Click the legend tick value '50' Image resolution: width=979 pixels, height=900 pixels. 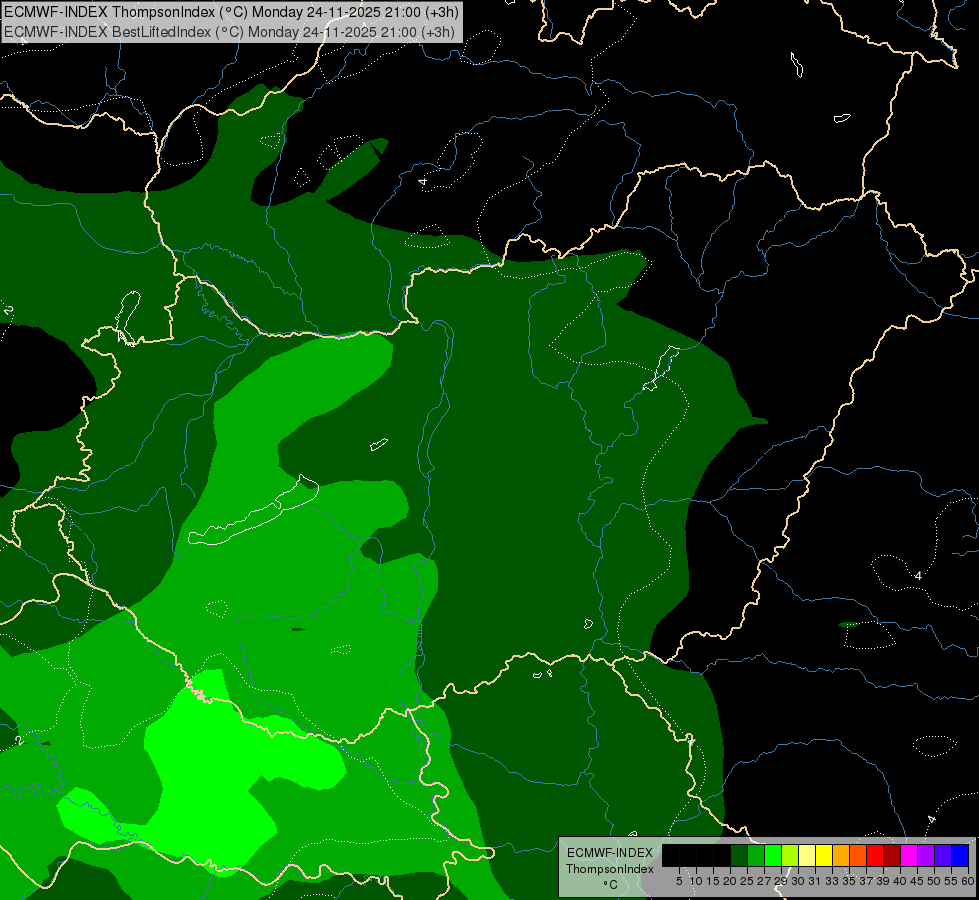(x=933, y=881)
